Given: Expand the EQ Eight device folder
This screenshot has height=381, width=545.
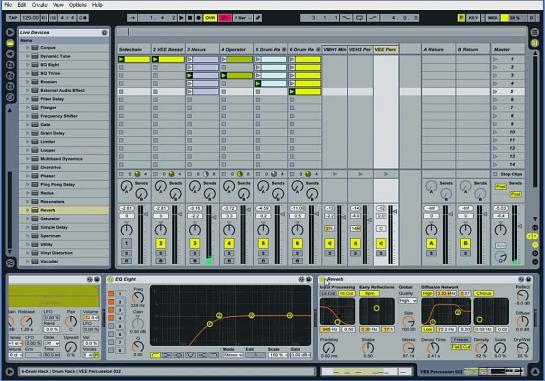Looking at the screenshot, I should pos(27,65).
